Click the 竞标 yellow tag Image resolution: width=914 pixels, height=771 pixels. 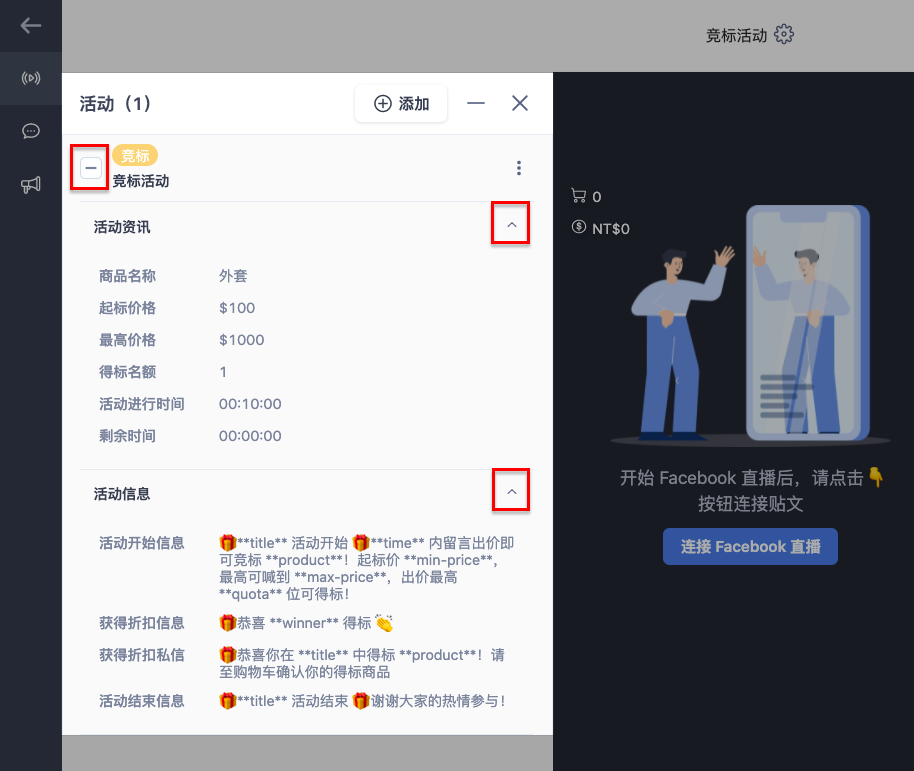point(135,156)
